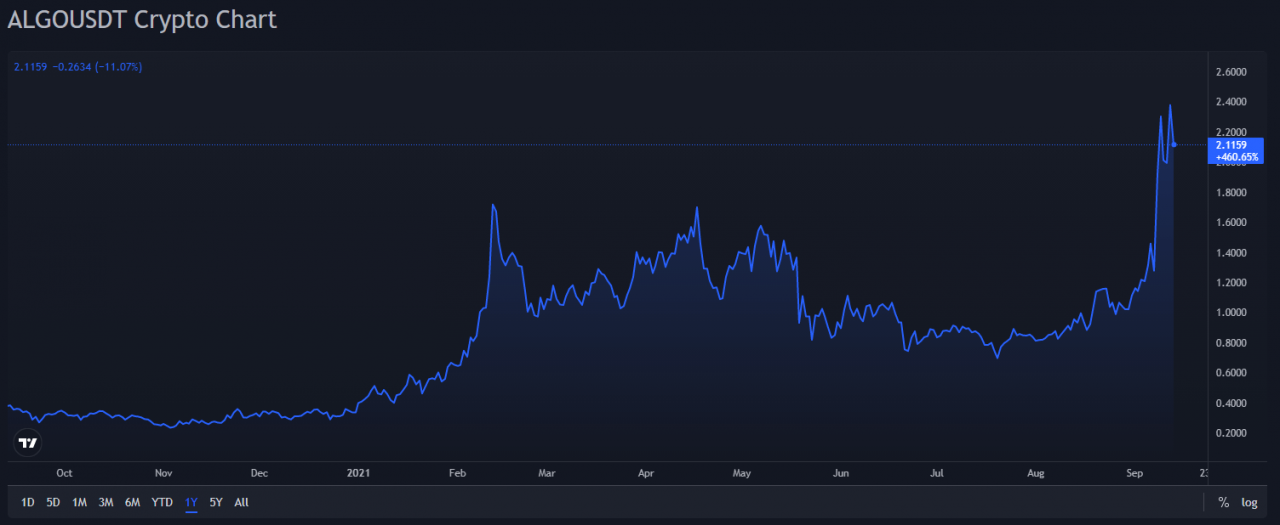Select the YTD range
The image size is (1280, 525).
[162, 502]
